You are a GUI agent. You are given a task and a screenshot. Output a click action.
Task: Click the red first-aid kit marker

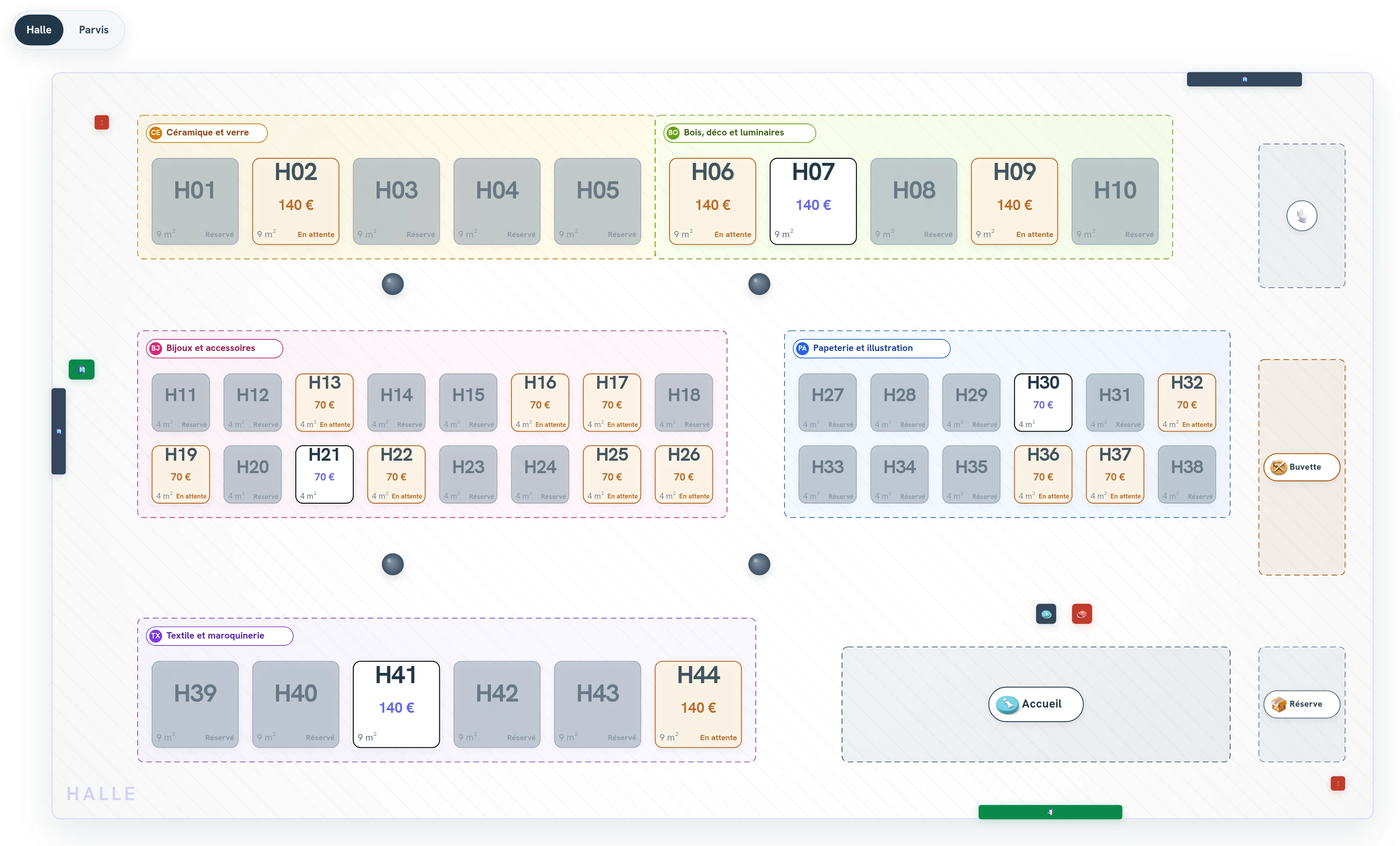[1082, 614]
